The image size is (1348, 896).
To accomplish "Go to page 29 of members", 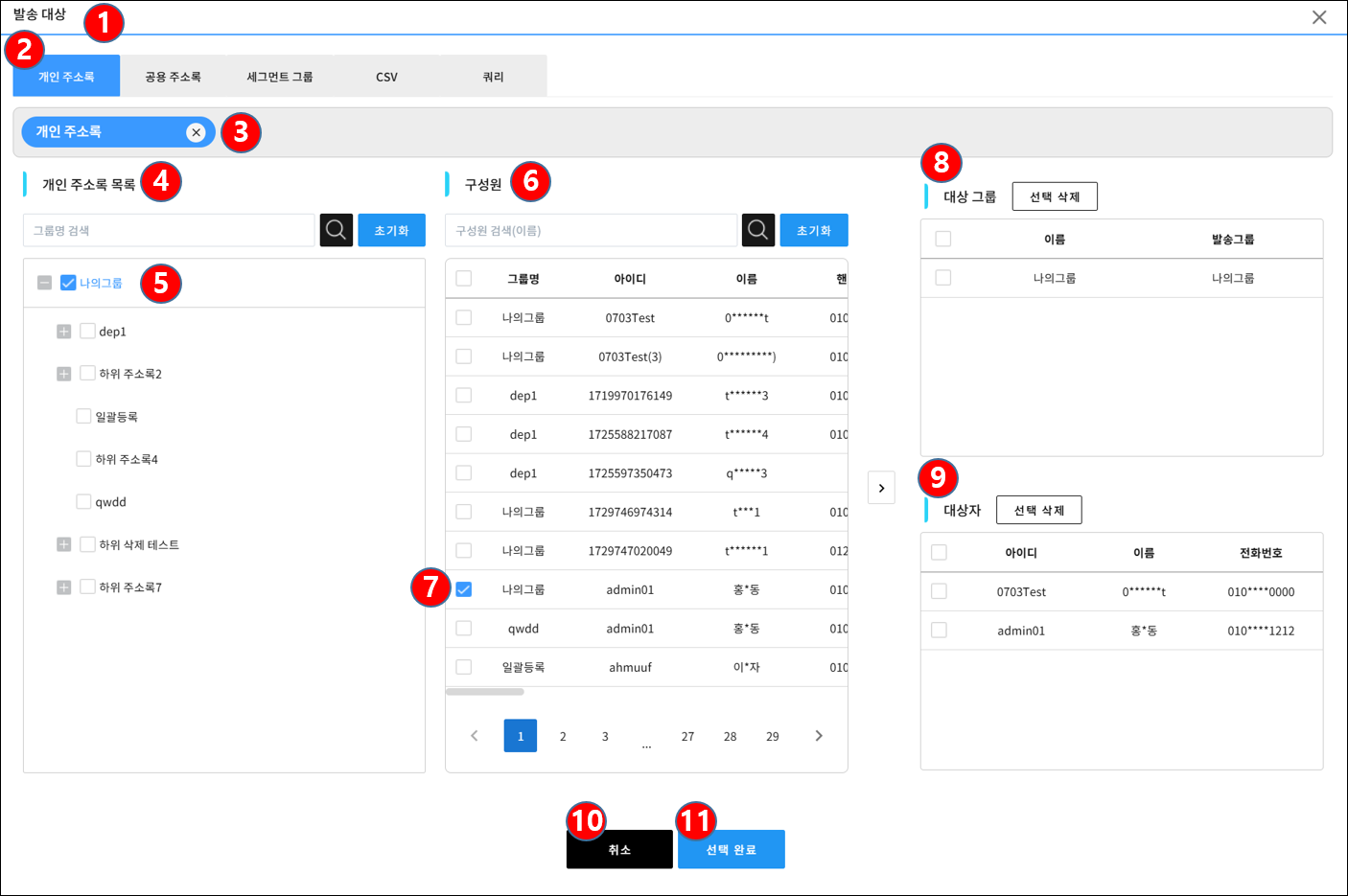I will tap(773, 736).
